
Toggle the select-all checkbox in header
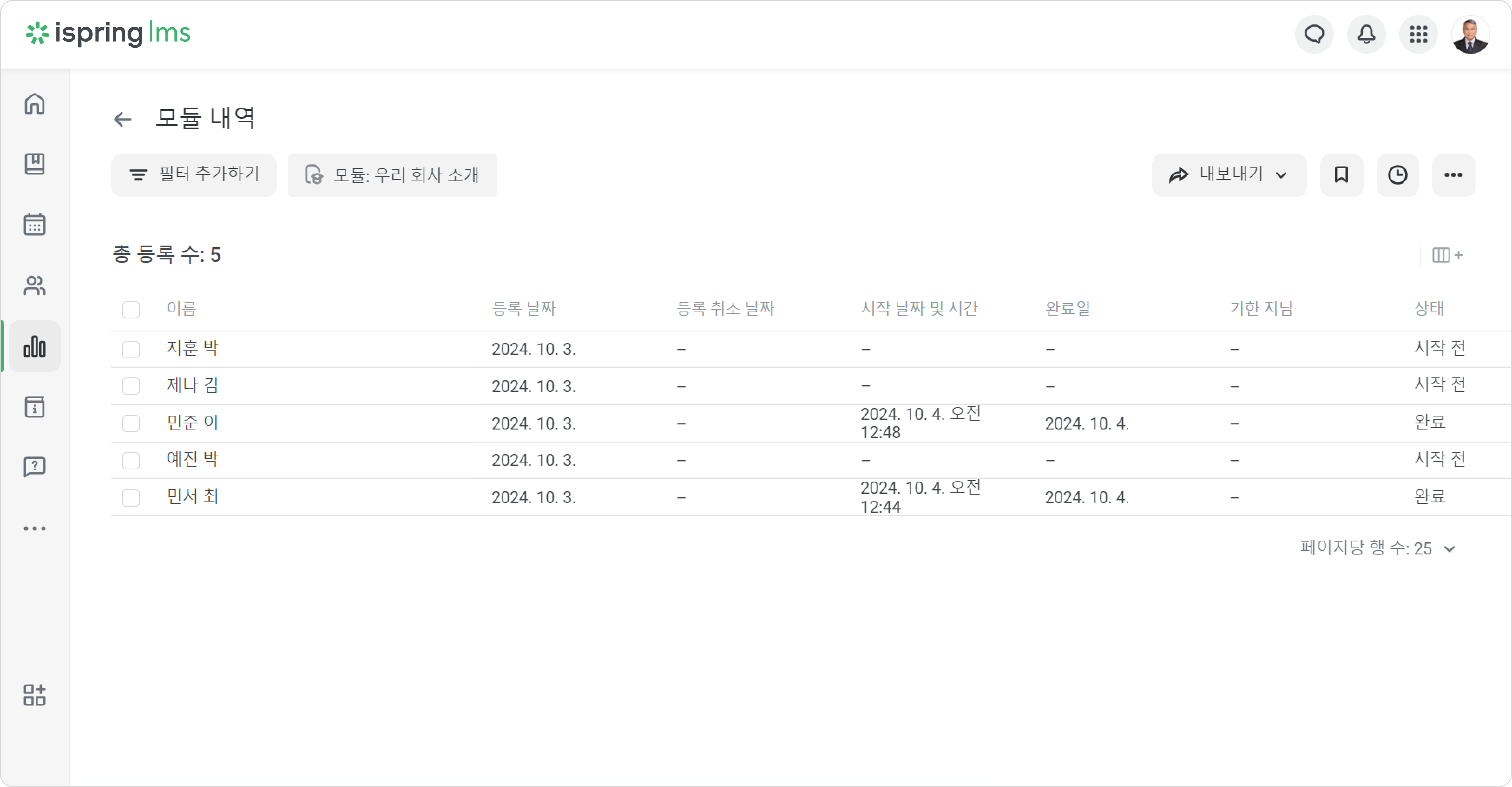131,309
